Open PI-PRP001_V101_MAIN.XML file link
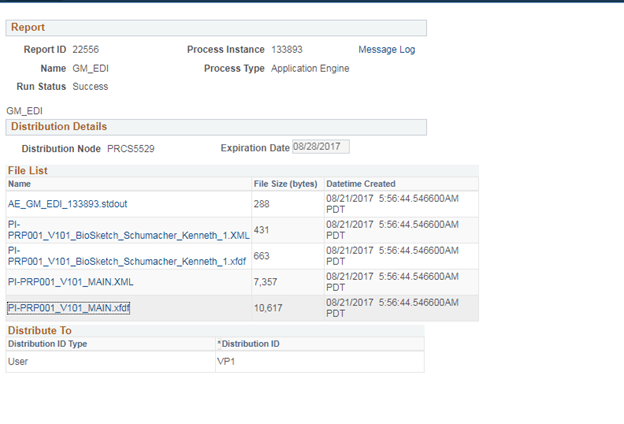The width and height of the screenshot is (624, 424). pyautogui.click(x=70, y=282)
